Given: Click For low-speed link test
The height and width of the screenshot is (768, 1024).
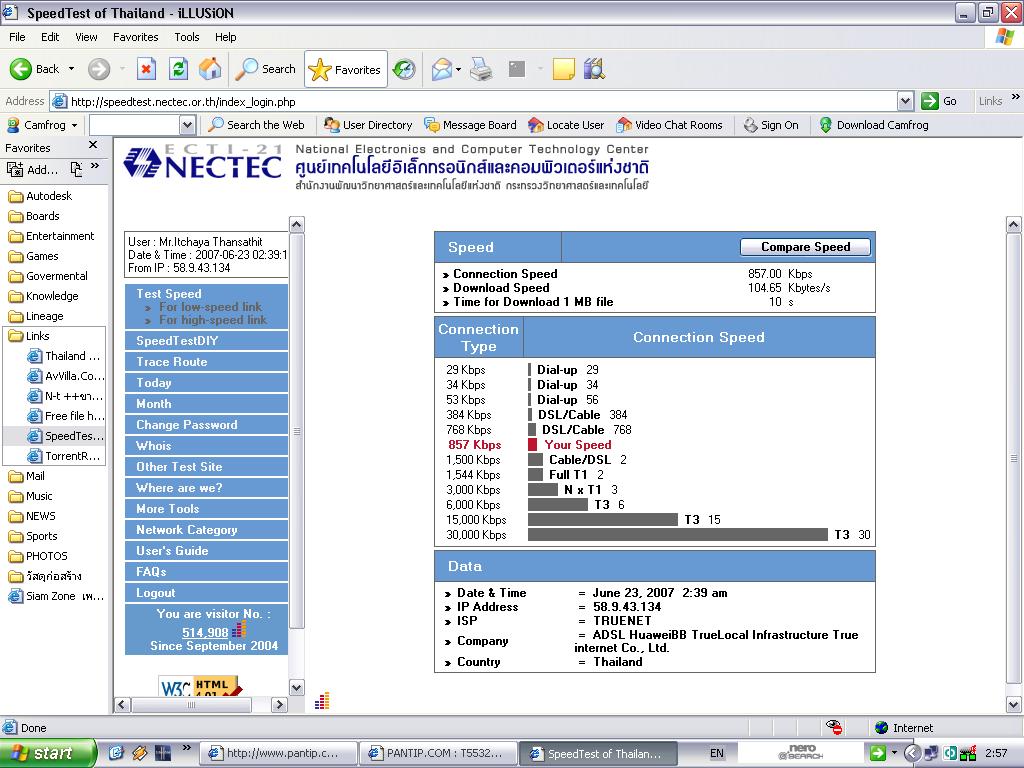Looking at the screenshot, I should point(210,307).
